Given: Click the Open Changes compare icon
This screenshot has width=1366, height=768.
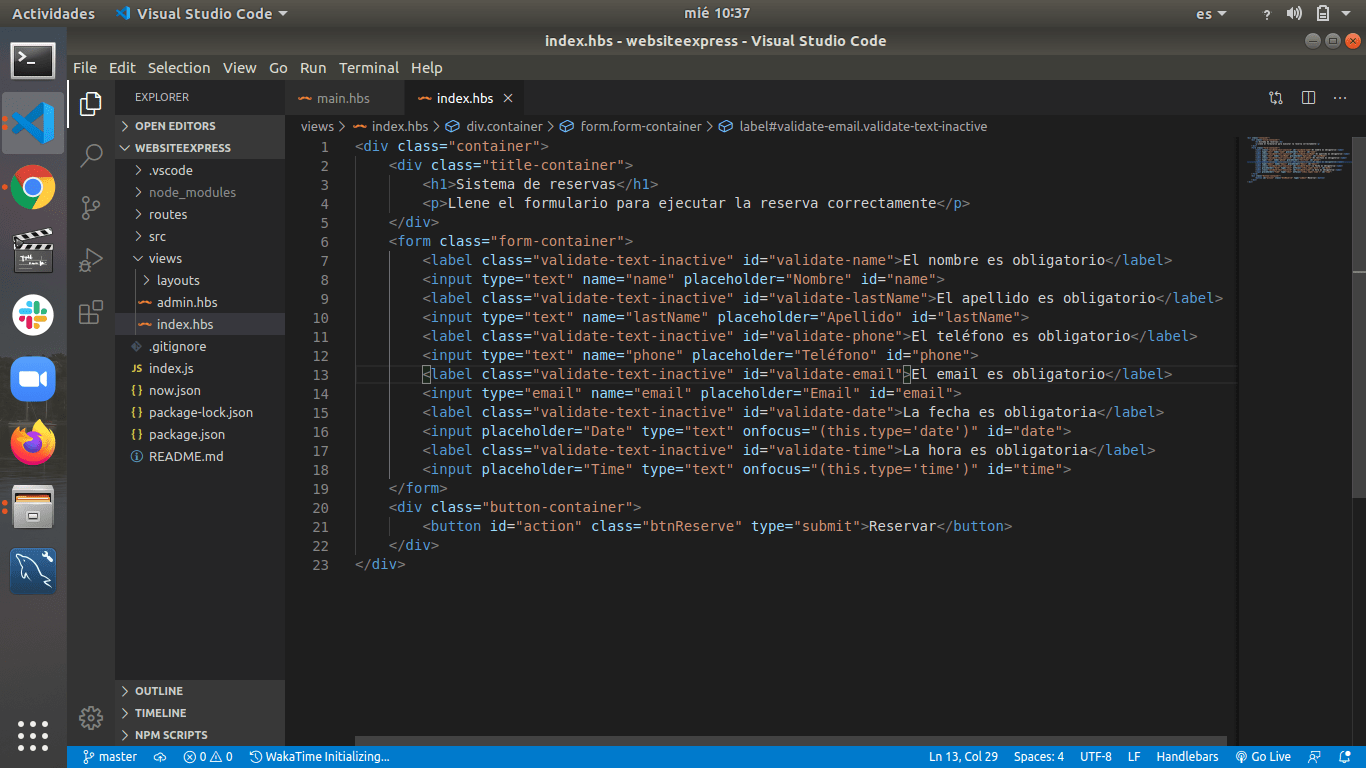Looking at the screenshot, I should coord(1276,98).
